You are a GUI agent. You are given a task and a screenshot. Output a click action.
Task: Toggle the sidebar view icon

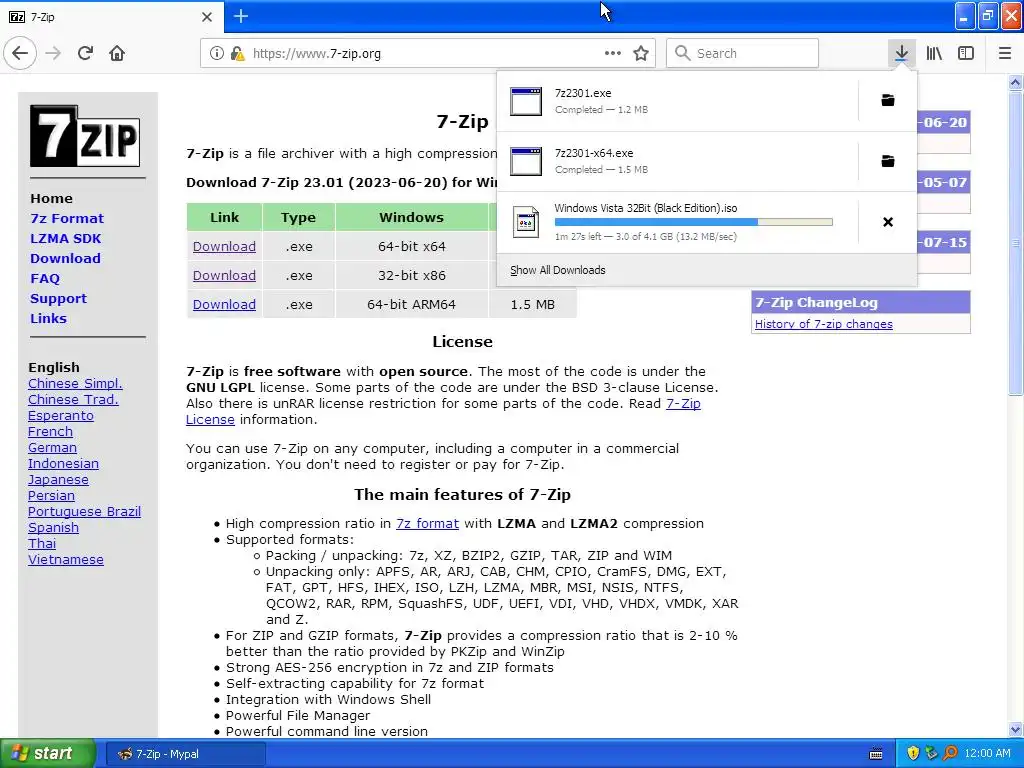pos(966,53)
